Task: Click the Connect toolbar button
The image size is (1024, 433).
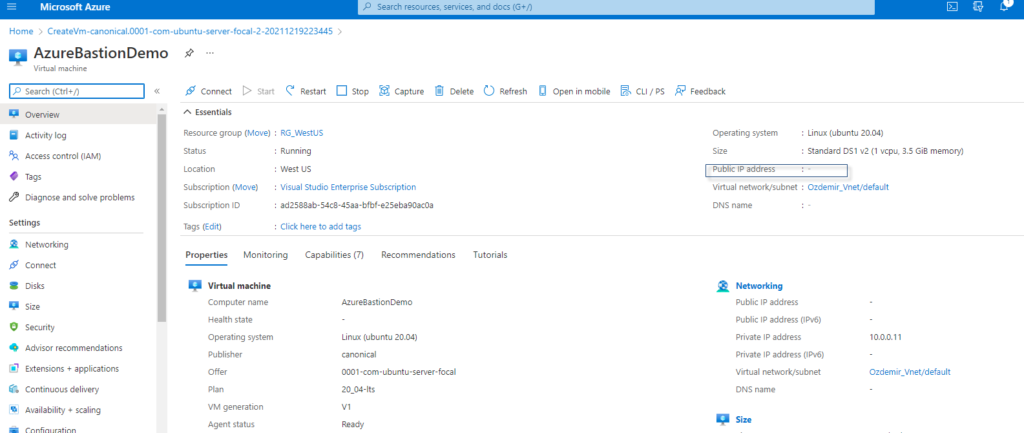Action: click(208, 91)
